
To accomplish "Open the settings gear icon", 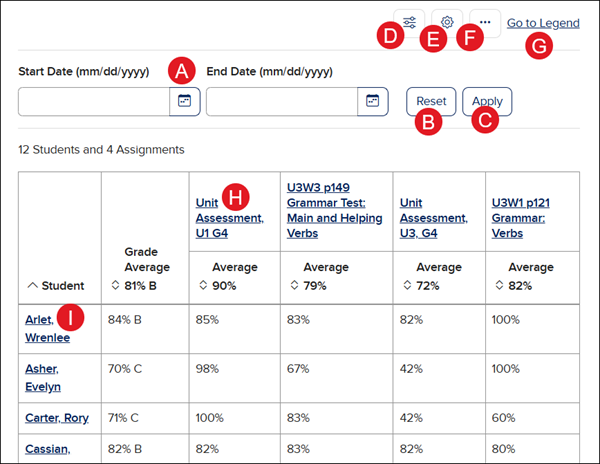I will click(447, 22).
